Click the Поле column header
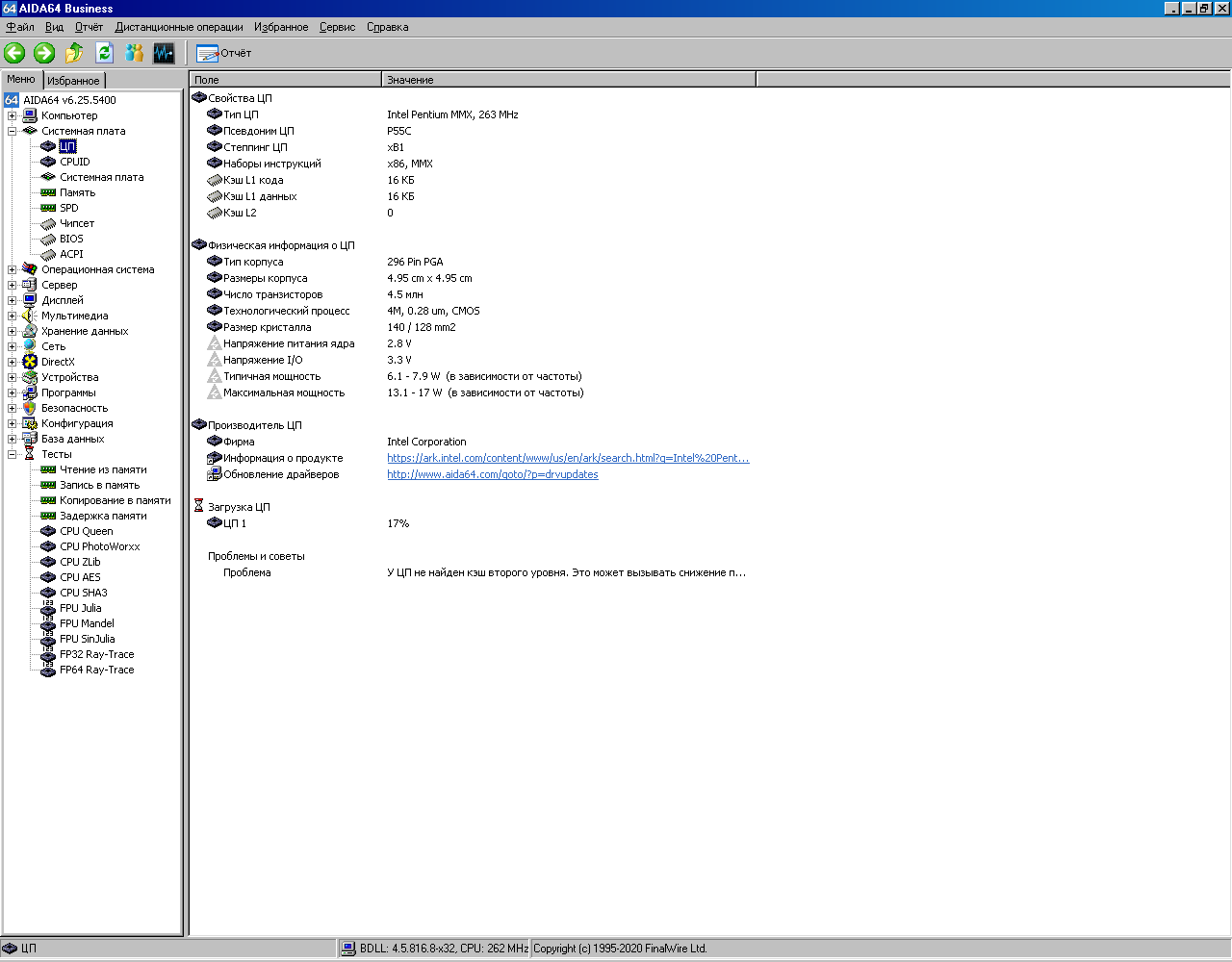The image size is (1232, 962). (286, 80)
